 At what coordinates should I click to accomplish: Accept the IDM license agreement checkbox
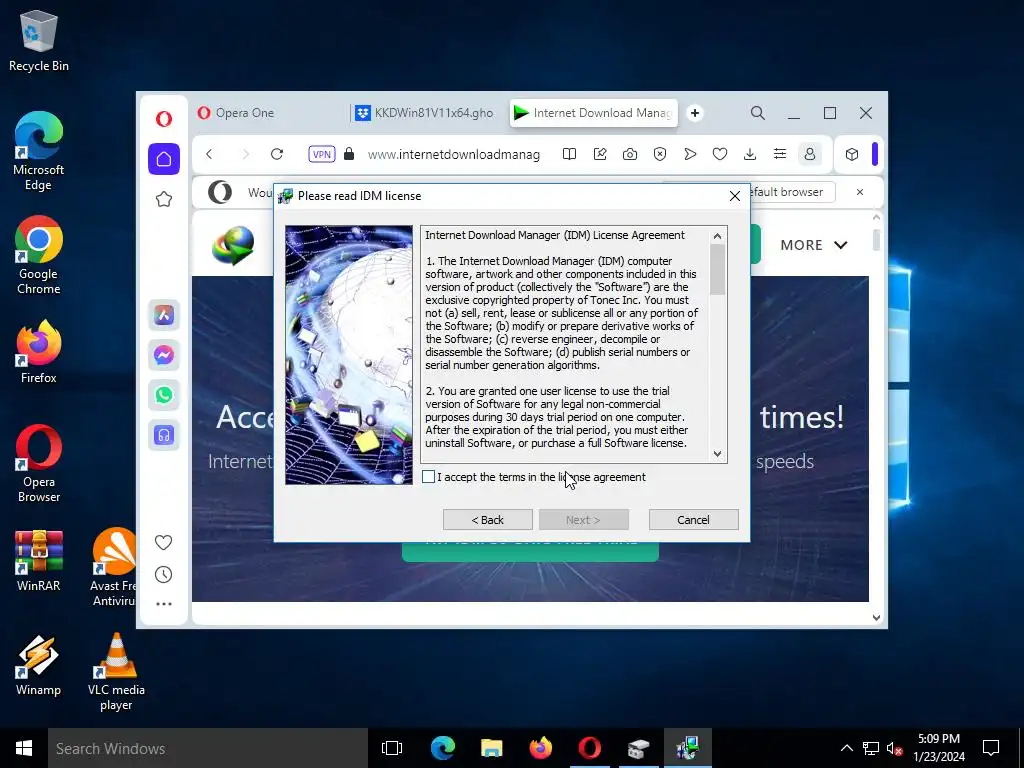(428, 477)
